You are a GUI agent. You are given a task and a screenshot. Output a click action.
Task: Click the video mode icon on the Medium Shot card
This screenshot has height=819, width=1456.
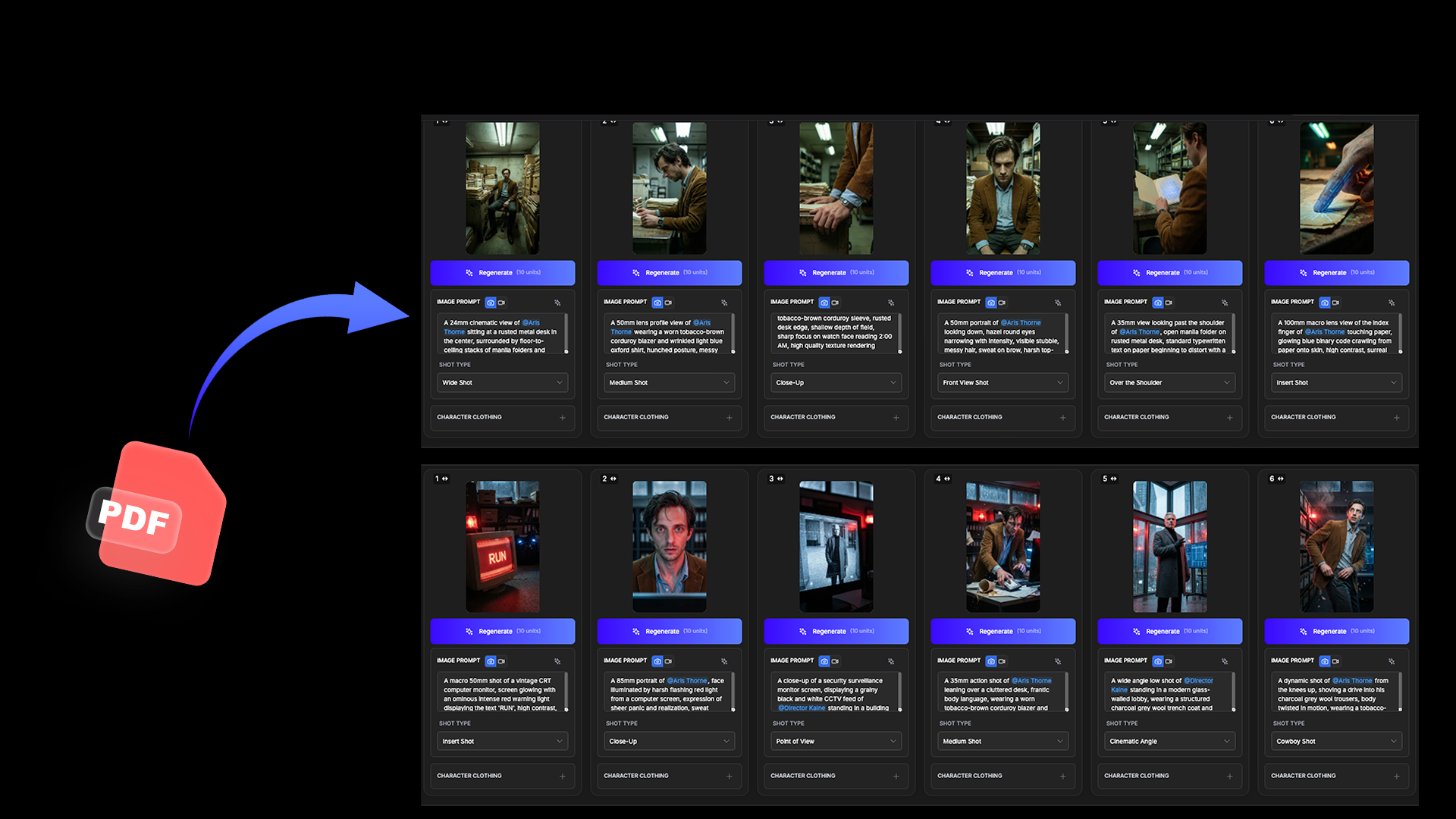[668, 303]
